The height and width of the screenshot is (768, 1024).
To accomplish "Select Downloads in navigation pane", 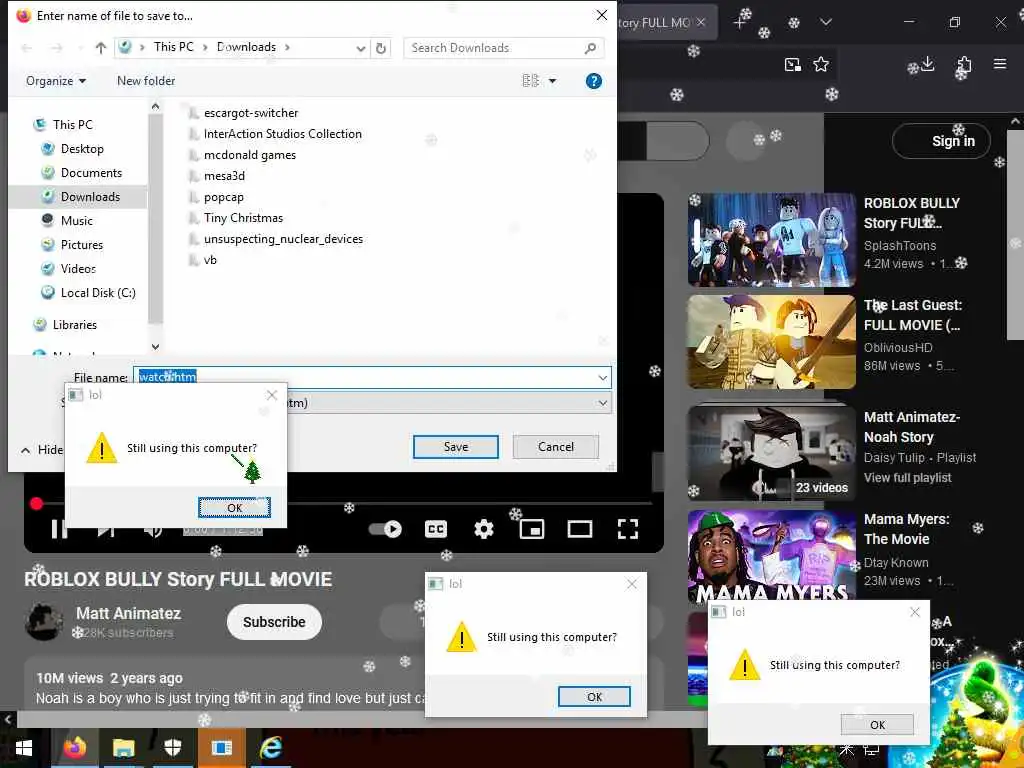I will tap(90, 197).
